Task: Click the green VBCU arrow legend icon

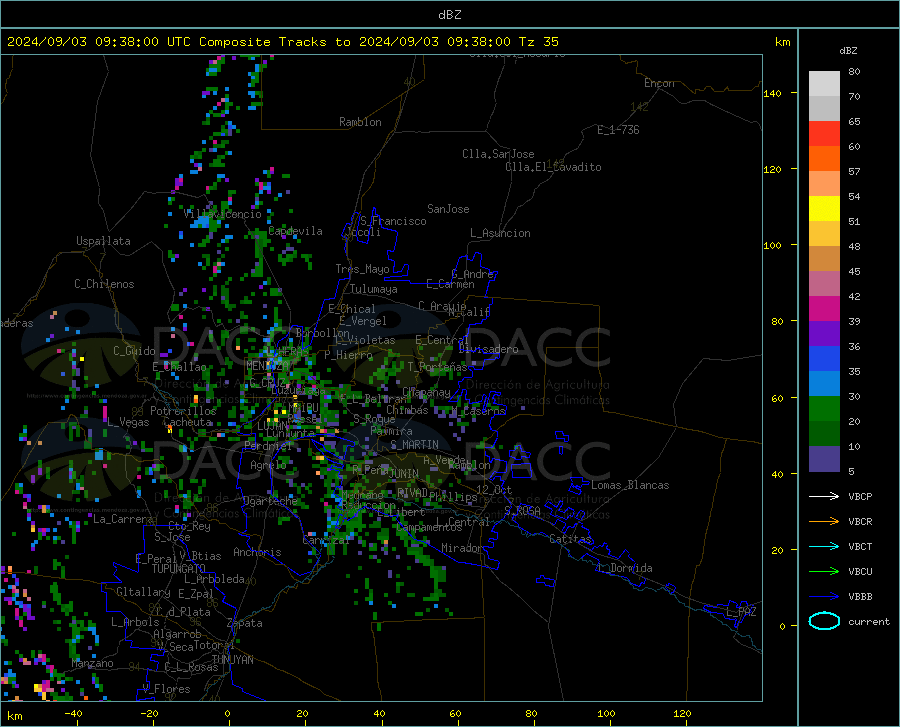Action: coord(824,571)
